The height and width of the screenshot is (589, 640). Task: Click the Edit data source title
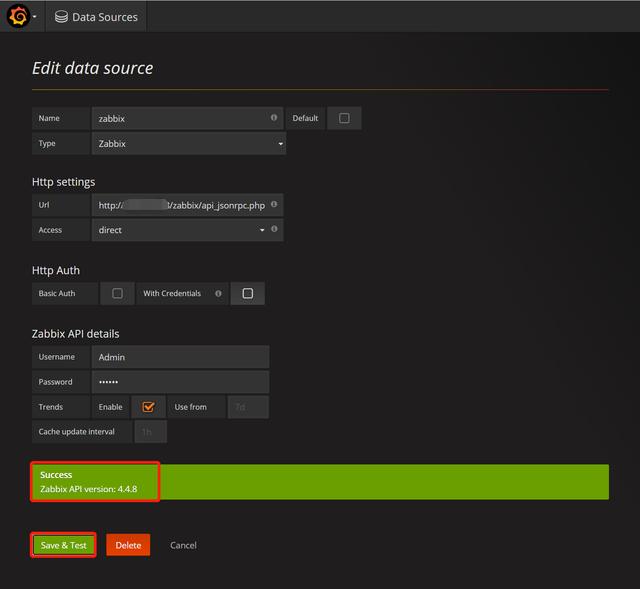(x=93, y=68)
